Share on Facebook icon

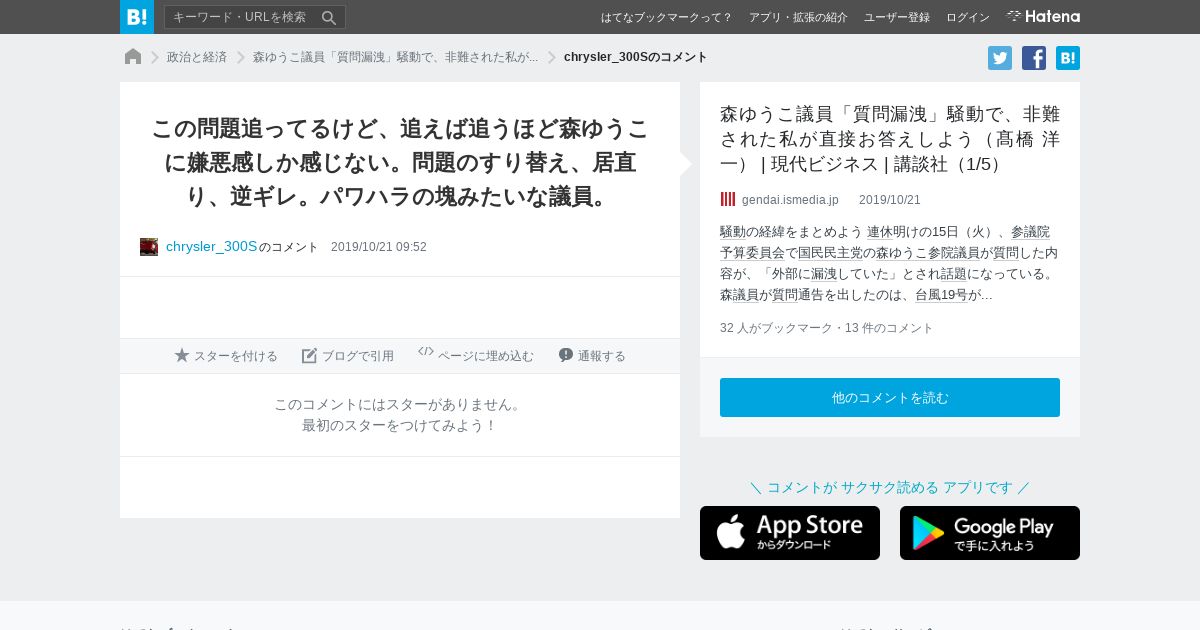pos(1034,58)
